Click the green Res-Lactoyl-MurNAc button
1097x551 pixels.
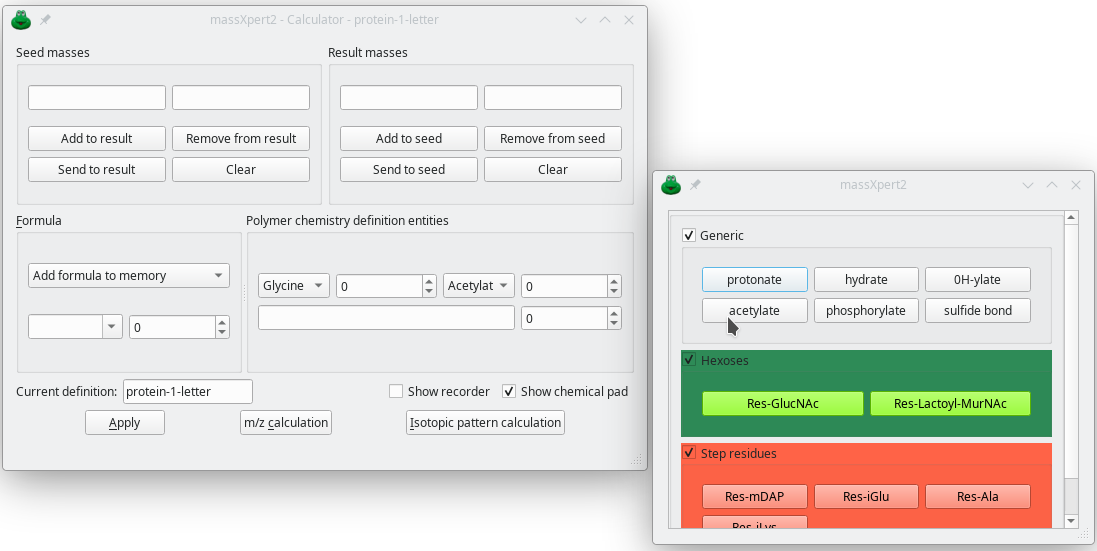[x=950, y=403]
